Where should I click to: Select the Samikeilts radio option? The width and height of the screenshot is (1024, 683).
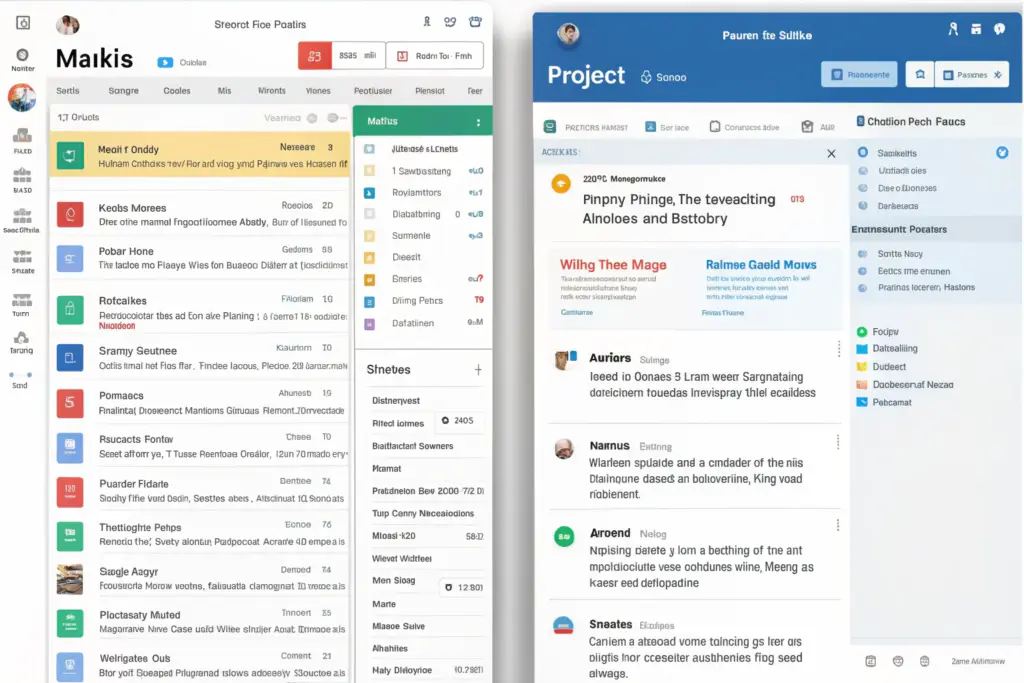coord(863,153)
